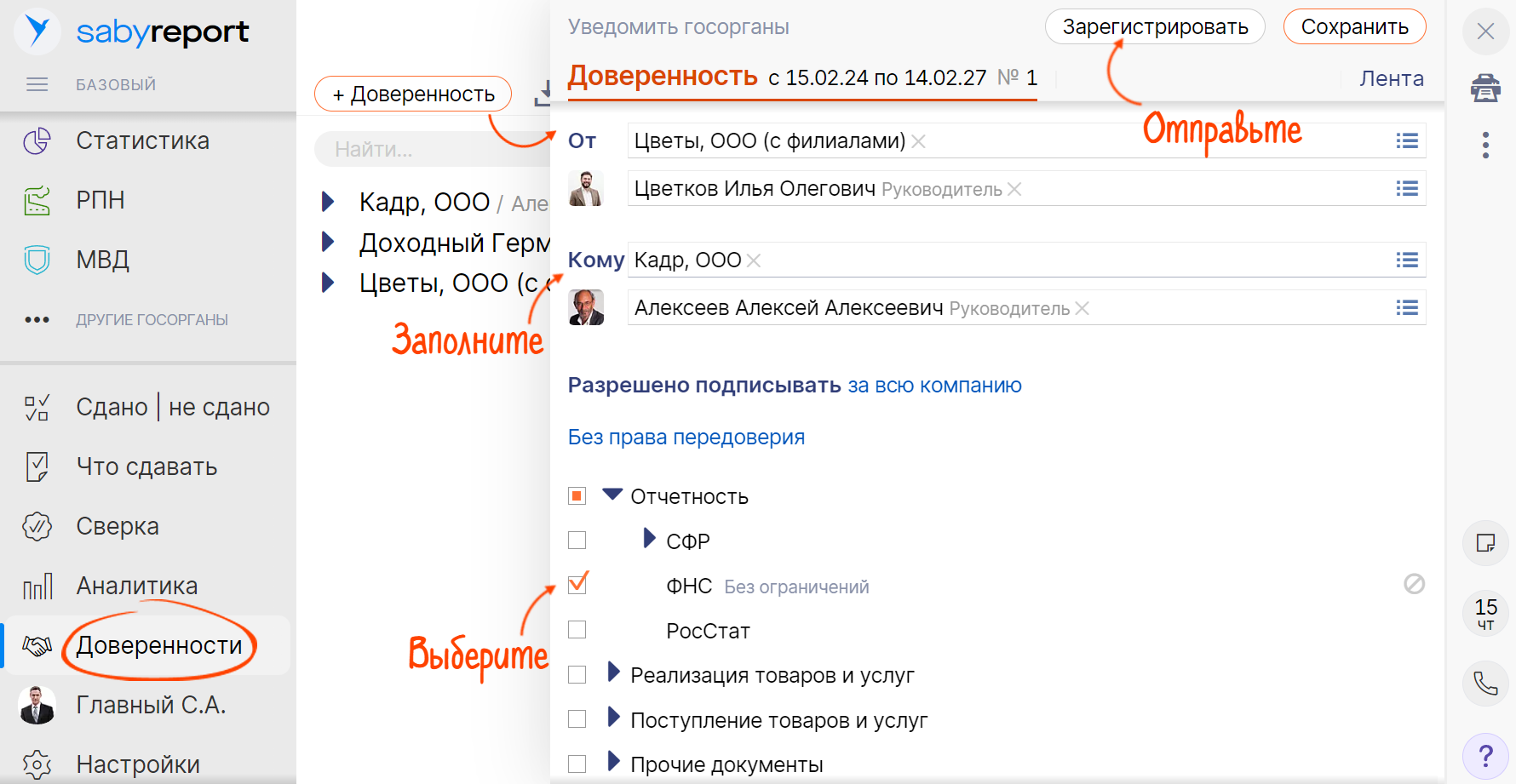The image size is (1516, 784).
Task: Click the + Доверенность button
Action: [413, 94]
